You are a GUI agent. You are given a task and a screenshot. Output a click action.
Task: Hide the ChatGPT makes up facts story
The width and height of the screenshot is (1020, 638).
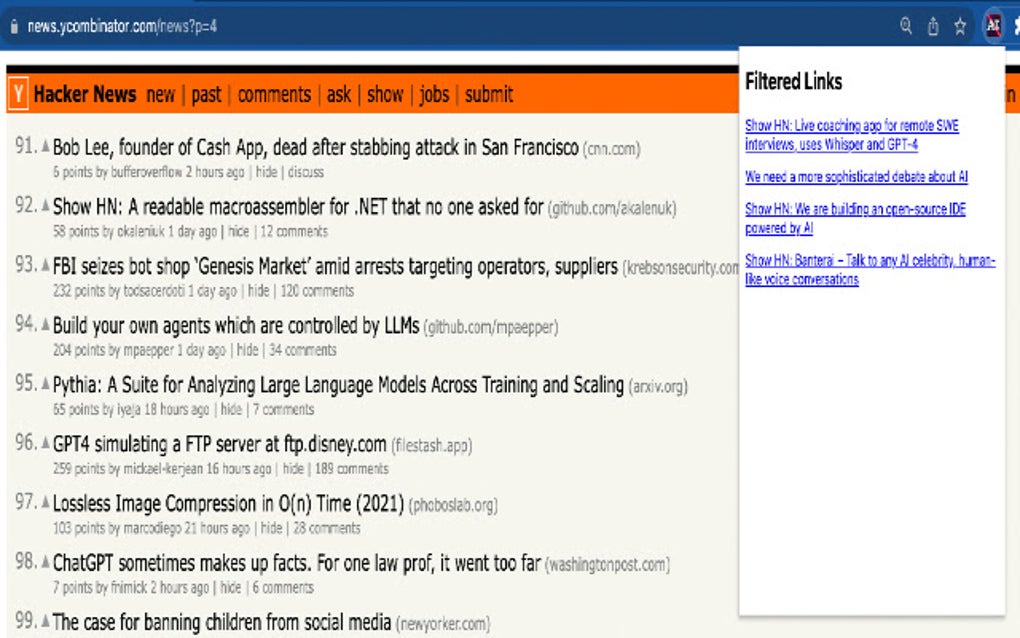[x=229, y=587]
